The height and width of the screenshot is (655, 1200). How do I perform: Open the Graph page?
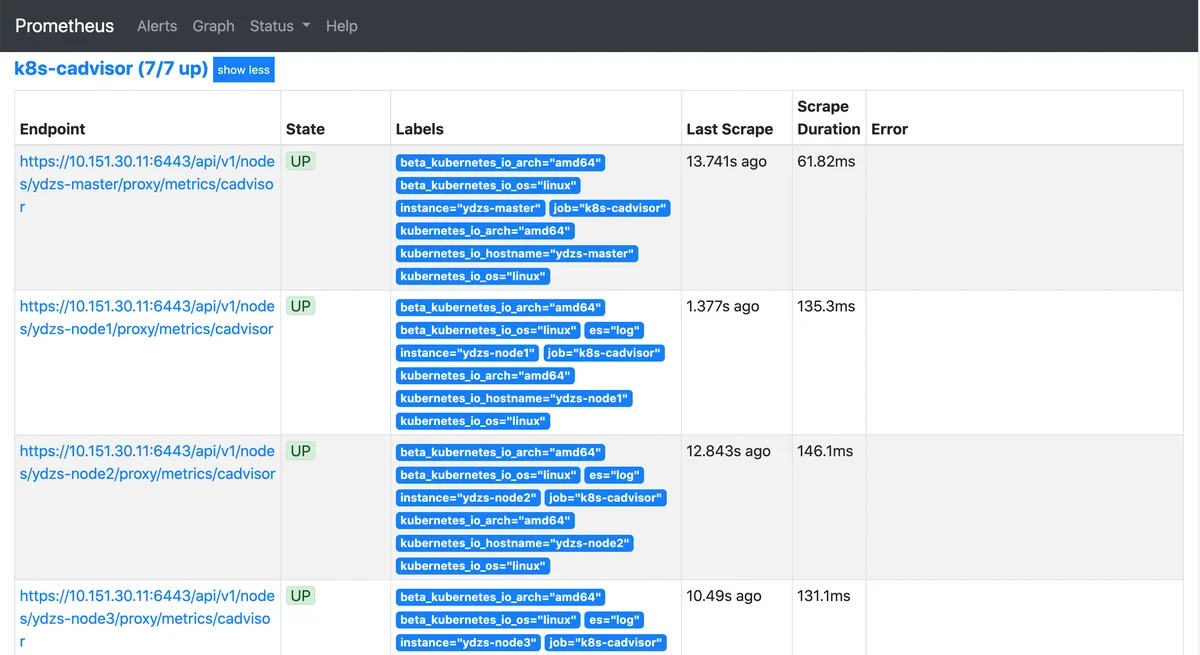[x=214, y=26]
